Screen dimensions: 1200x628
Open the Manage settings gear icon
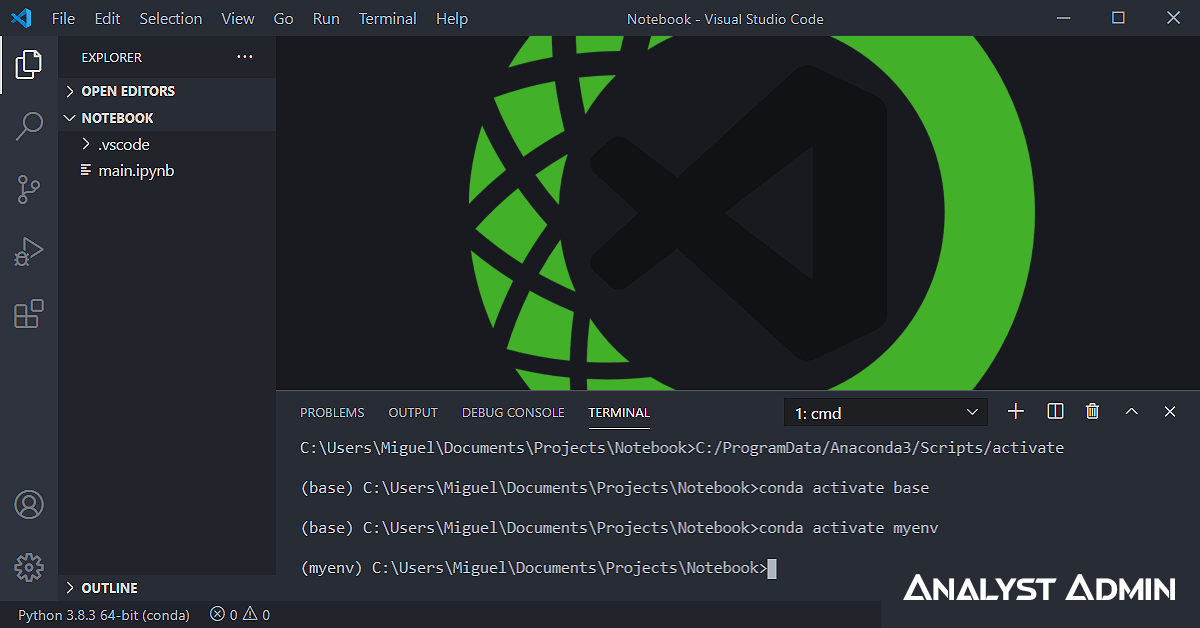[x=29, y=567]
